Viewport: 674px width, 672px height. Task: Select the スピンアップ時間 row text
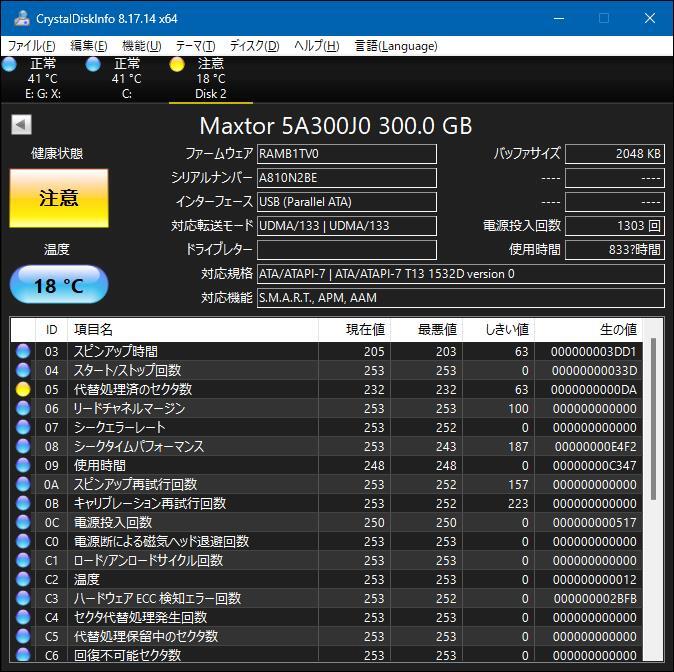click(x=116, y=351)
